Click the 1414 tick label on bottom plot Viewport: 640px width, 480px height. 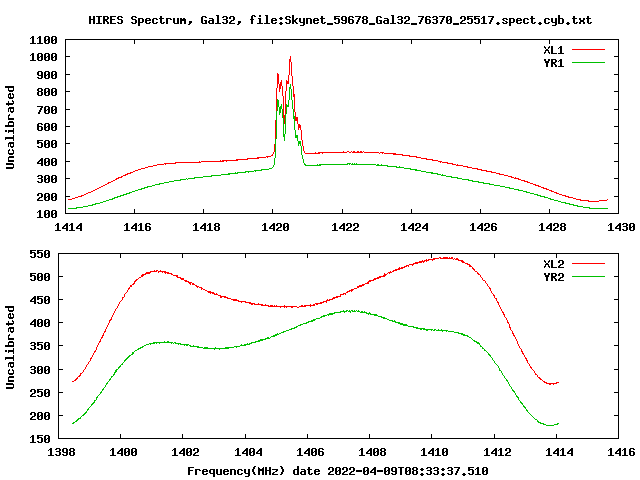(559, 452)
